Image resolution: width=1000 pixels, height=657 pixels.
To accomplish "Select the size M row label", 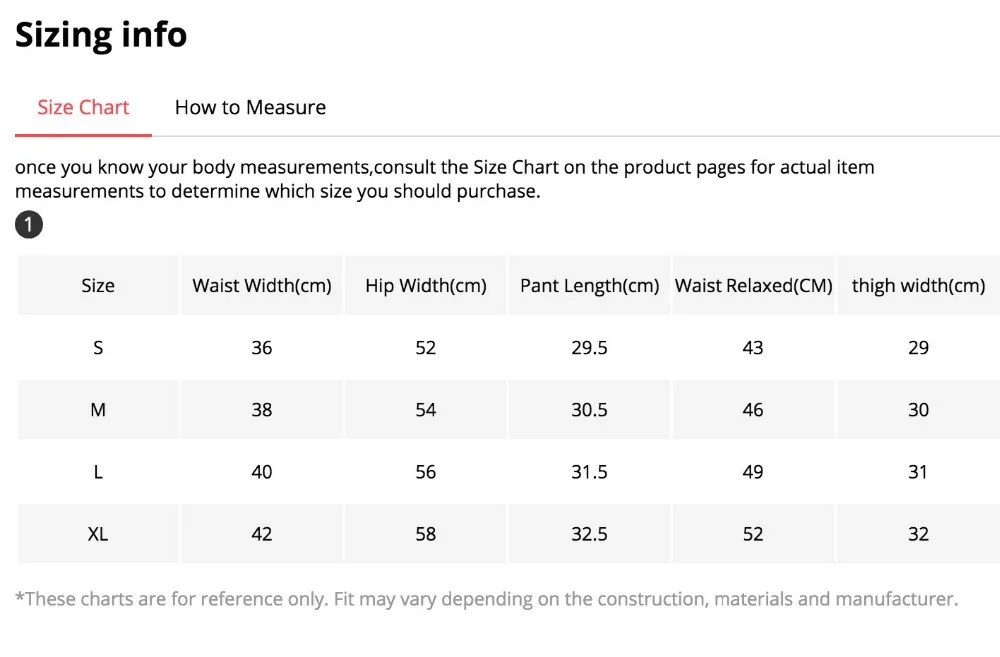I will (97, 409).
